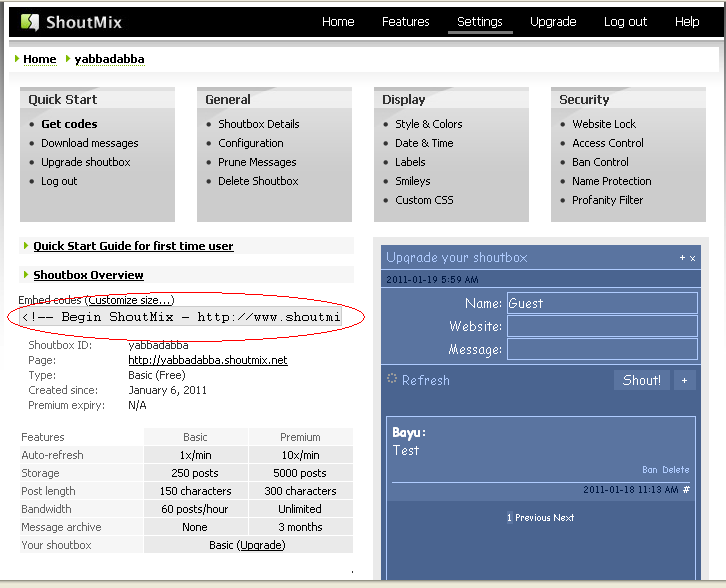Click Delete on Bayu's message

pyautogui.click(x=676, y=470)
